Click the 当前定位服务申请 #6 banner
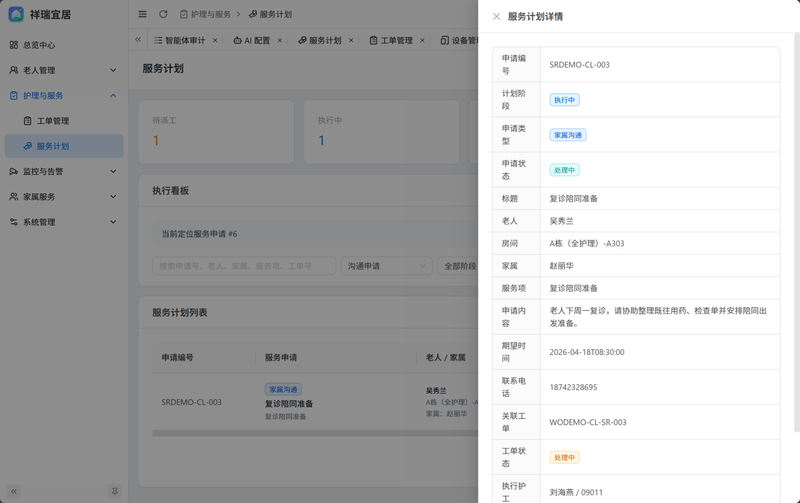The height and width of the screenshot is (503, 800). tap(315, 234)
